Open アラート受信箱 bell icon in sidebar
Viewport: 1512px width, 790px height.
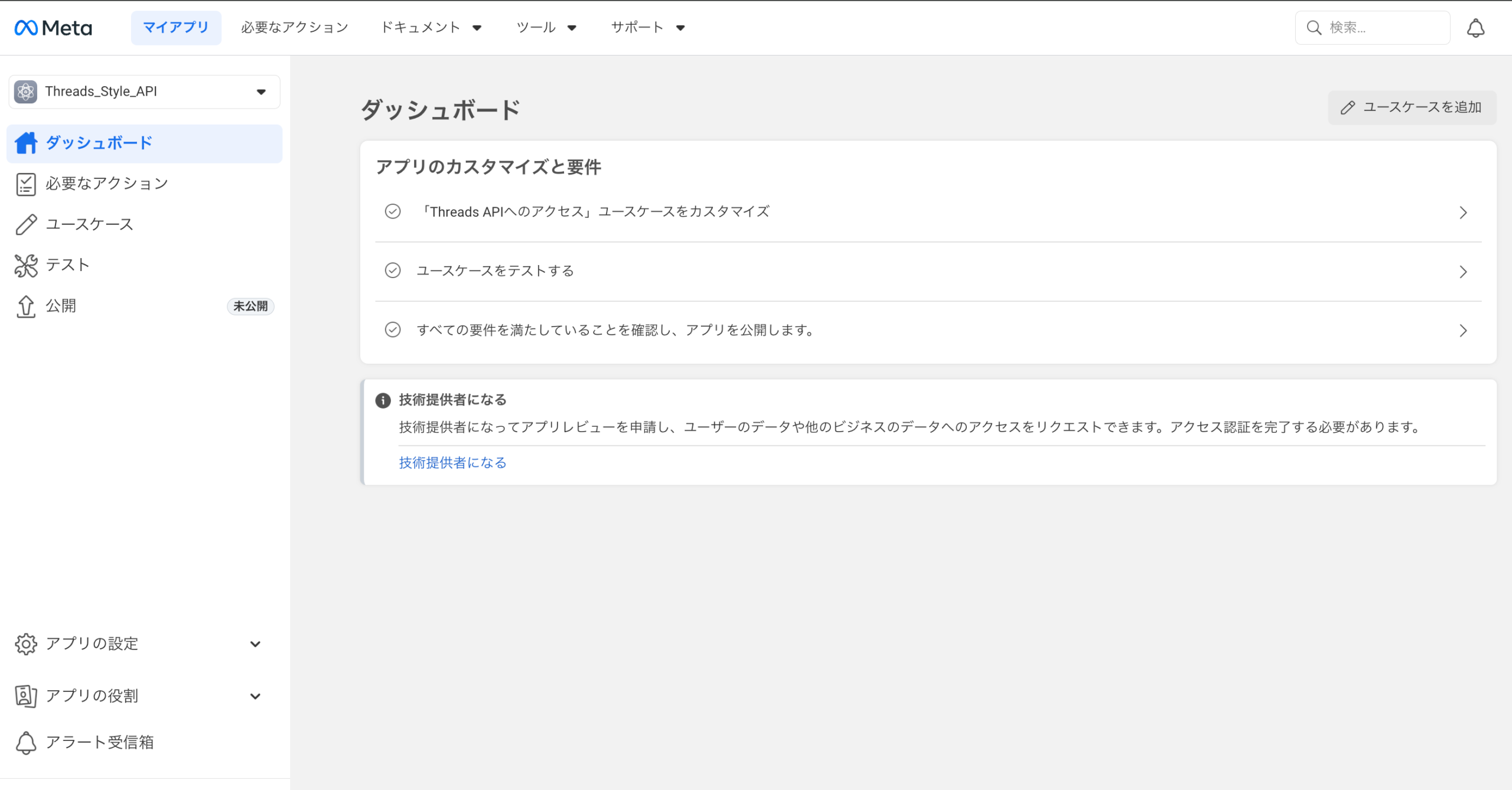pos(26,742)
